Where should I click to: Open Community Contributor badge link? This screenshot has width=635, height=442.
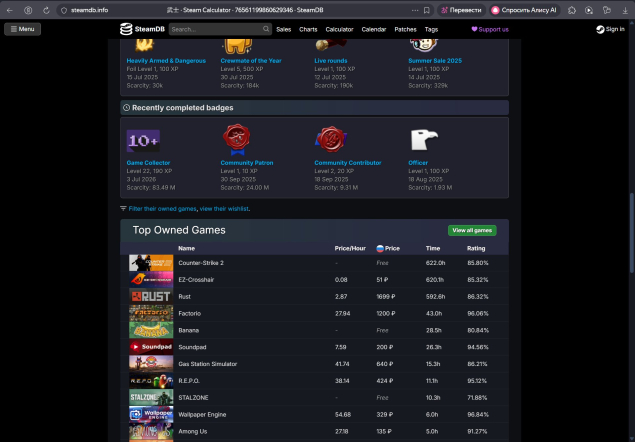coord(347,162)
